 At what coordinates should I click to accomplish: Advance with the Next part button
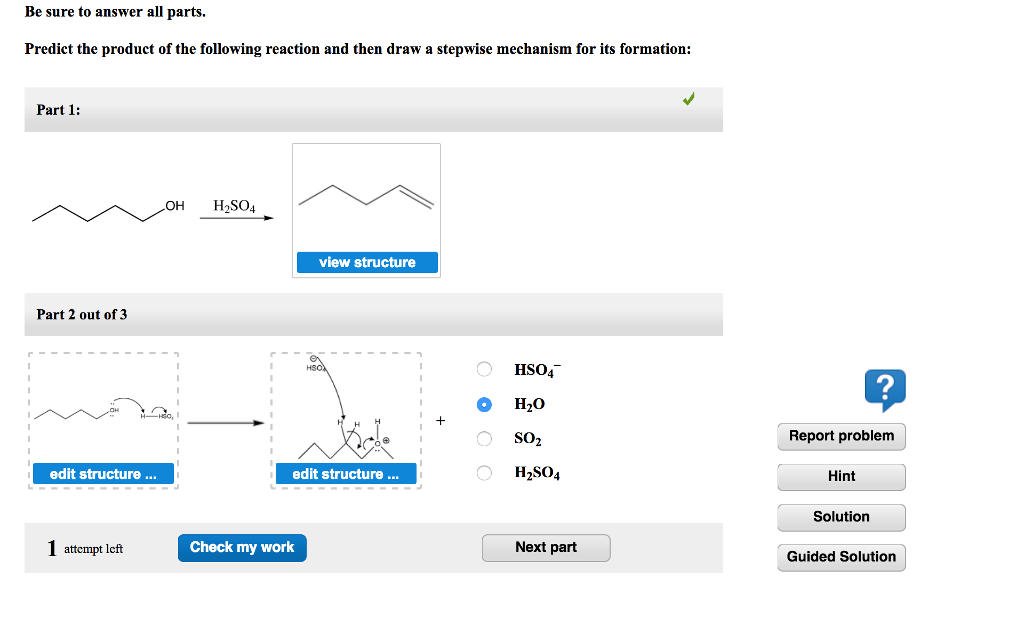click(x=546, y=547)
